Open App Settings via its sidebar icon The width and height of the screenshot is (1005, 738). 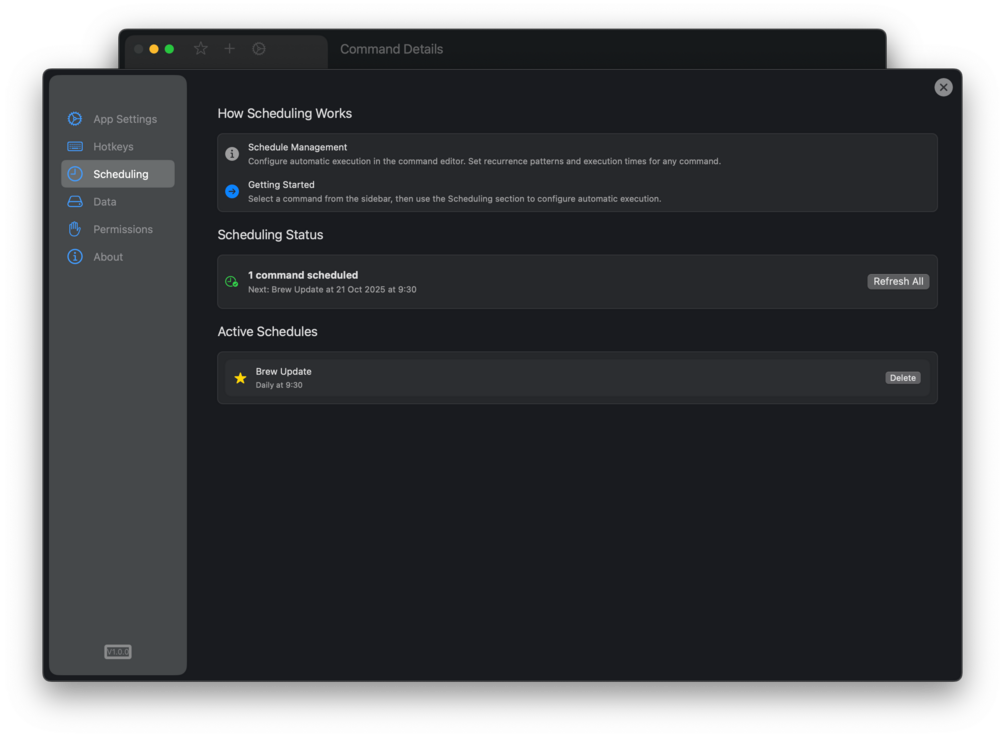[x=75, y=119]
